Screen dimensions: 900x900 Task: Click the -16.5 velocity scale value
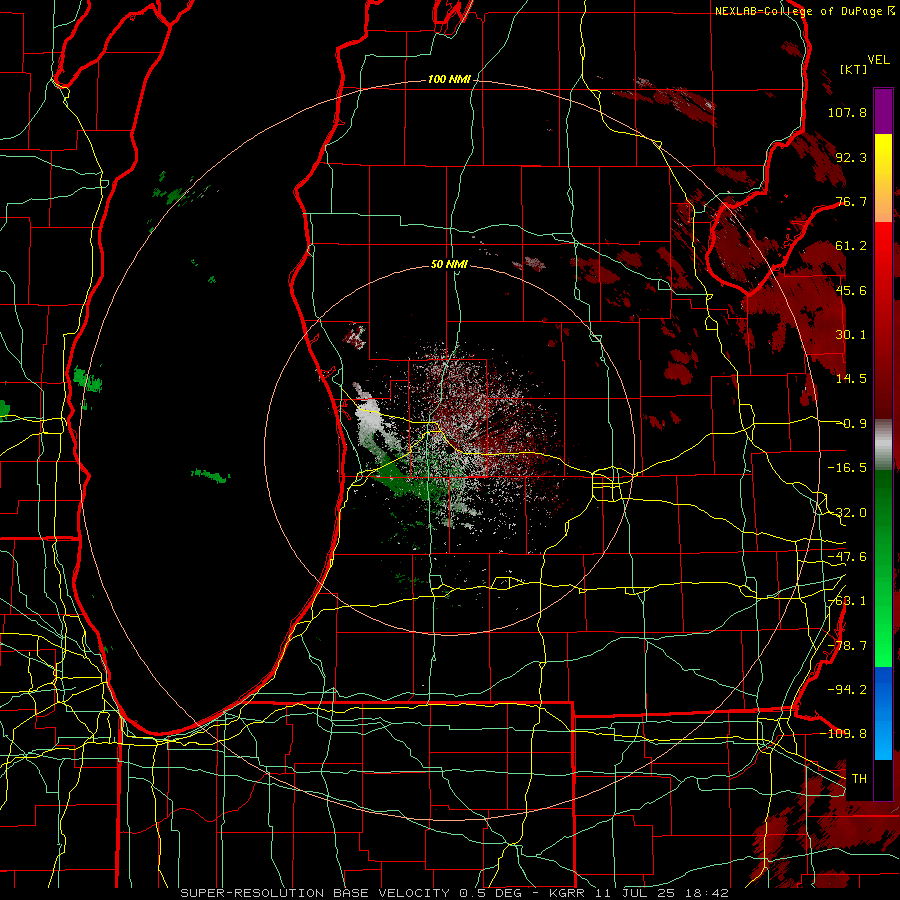[x=847, y=468]
